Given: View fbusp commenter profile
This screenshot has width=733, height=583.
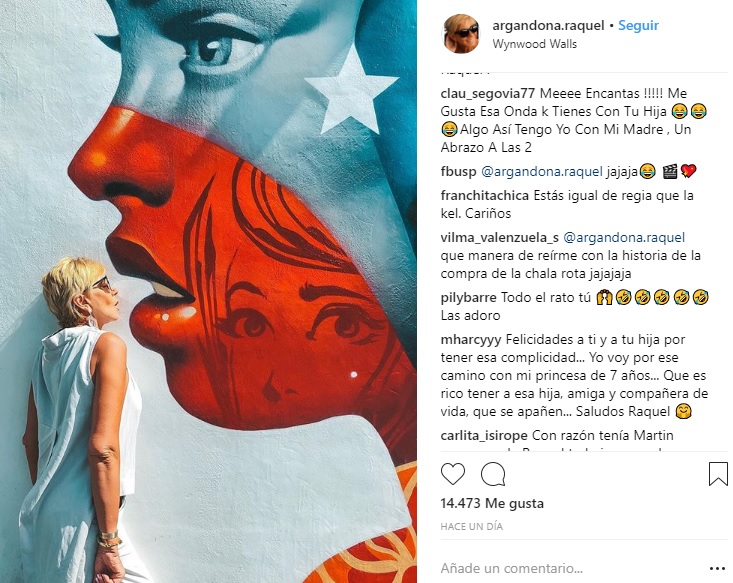Looking at the screenshot, I should point(458,172).
